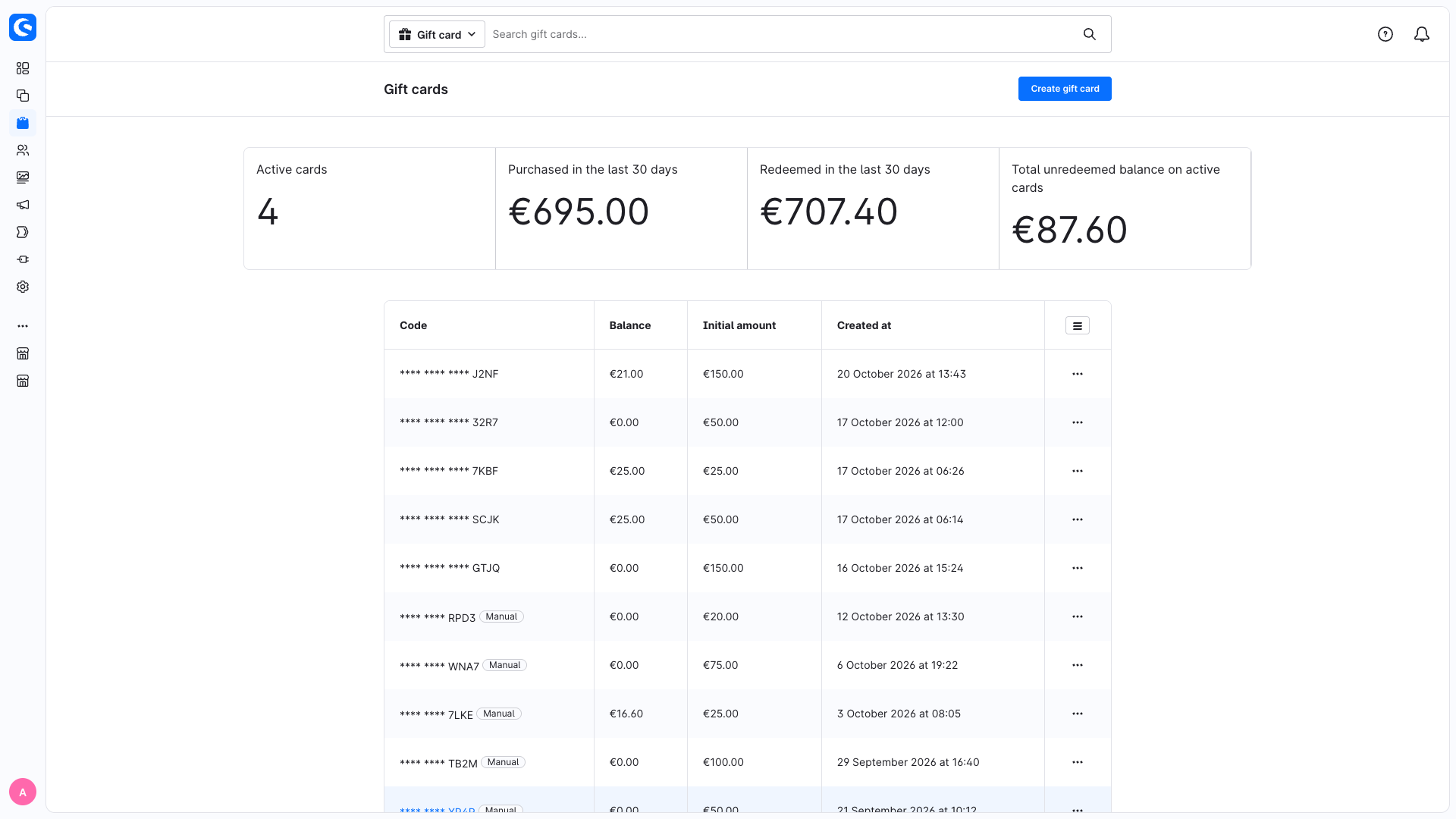Click the Create gift card button

(1065, 89)
